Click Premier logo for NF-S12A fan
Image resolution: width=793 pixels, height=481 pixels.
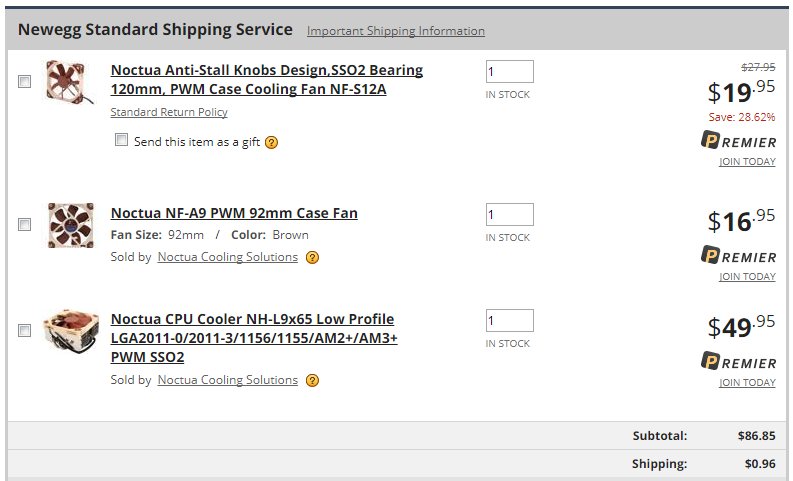pyautogui.click(x=739, y=141)
